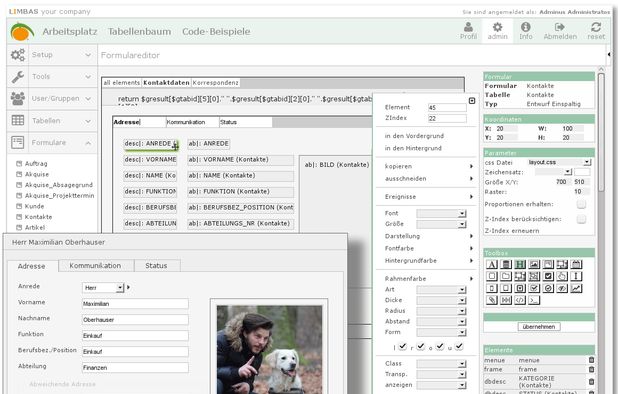Select the 'all elements' tab

click(x=122, y=83)
